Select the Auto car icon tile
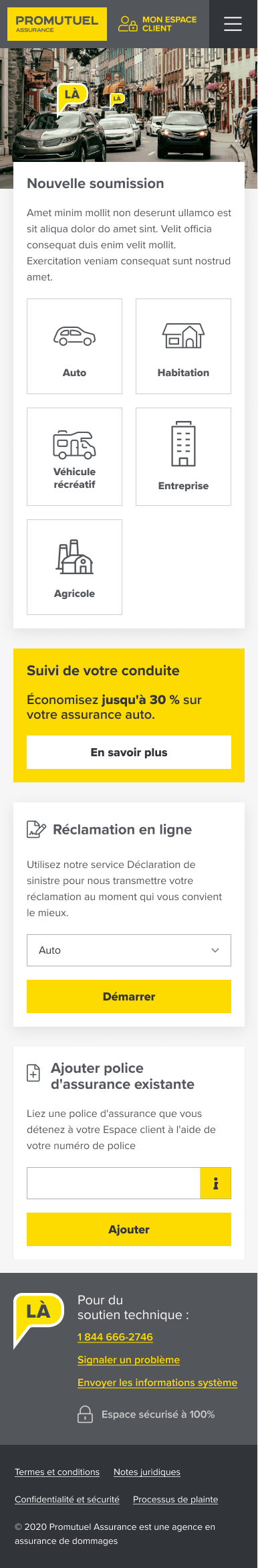 tap(74, 346)
